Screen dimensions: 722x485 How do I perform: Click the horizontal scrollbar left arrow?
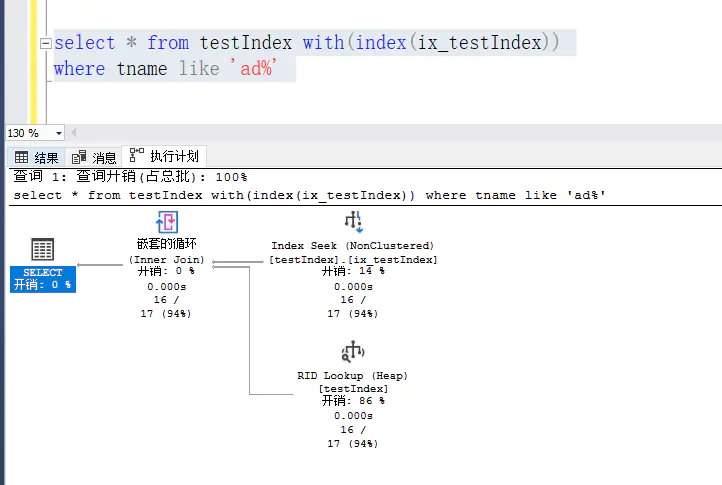coord(73,134)
